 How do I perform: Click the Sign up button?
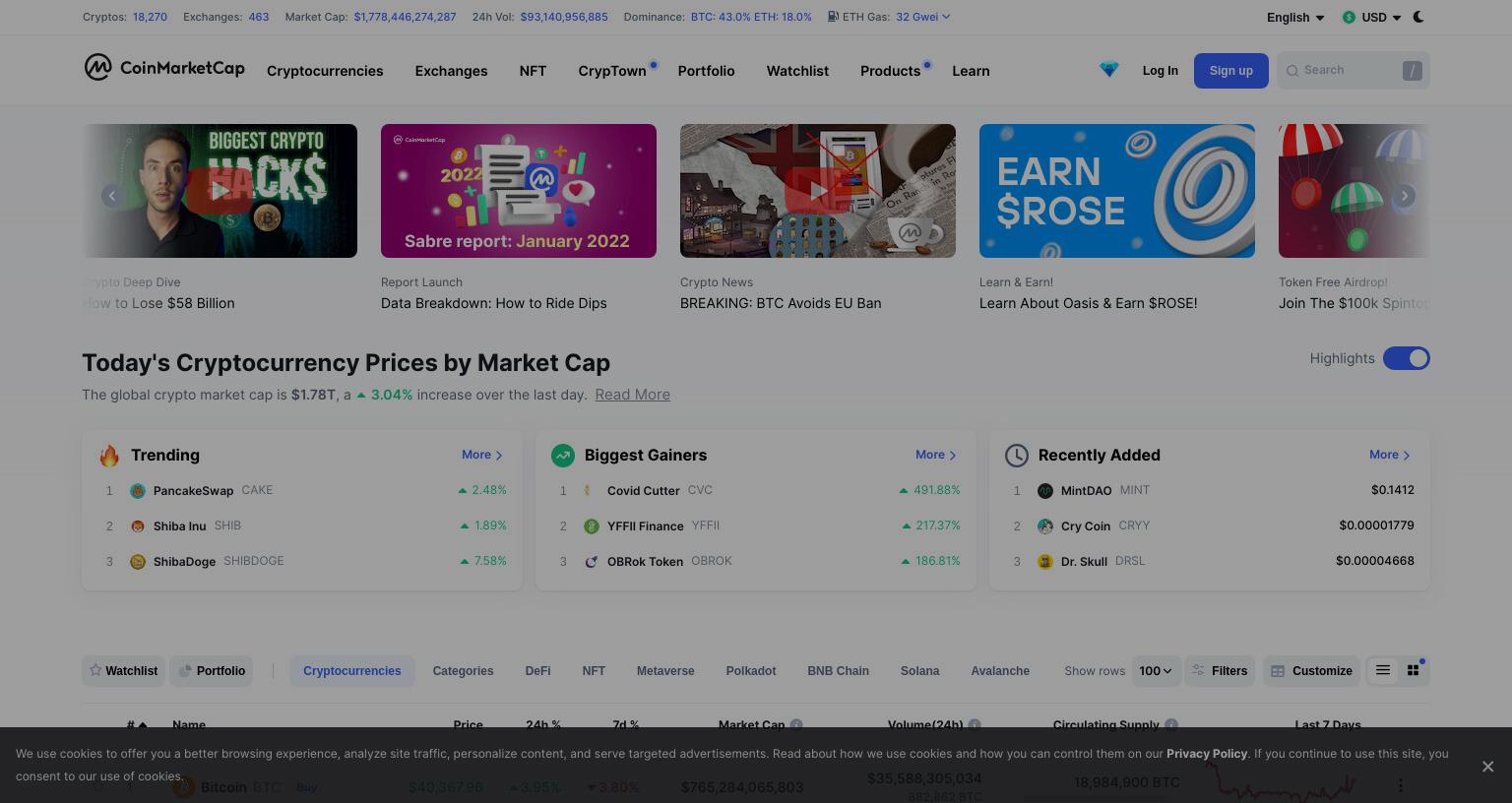point(1230,71)
